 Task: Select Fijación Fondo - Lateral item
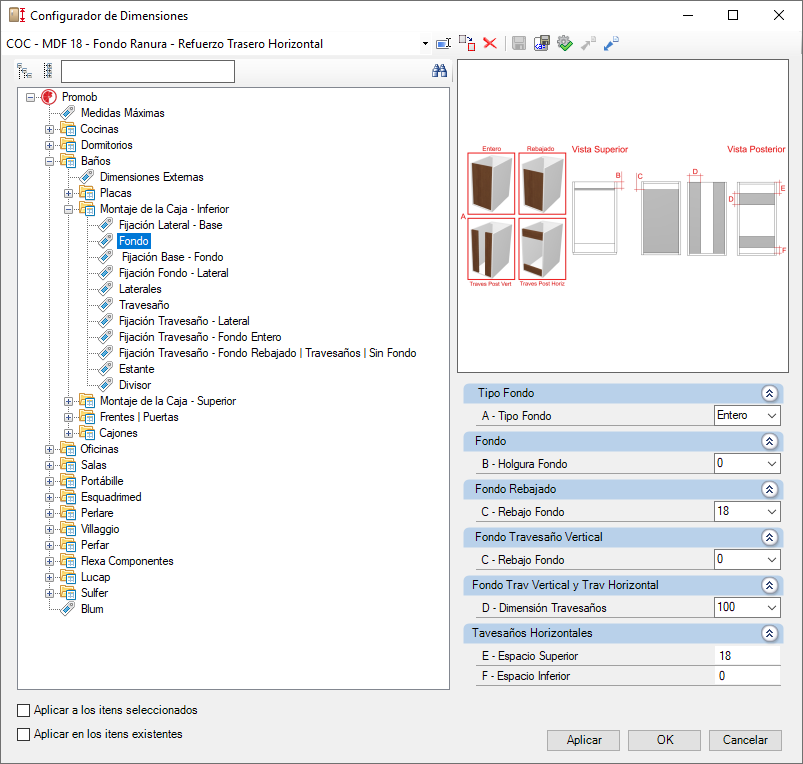tap(173, 273)
